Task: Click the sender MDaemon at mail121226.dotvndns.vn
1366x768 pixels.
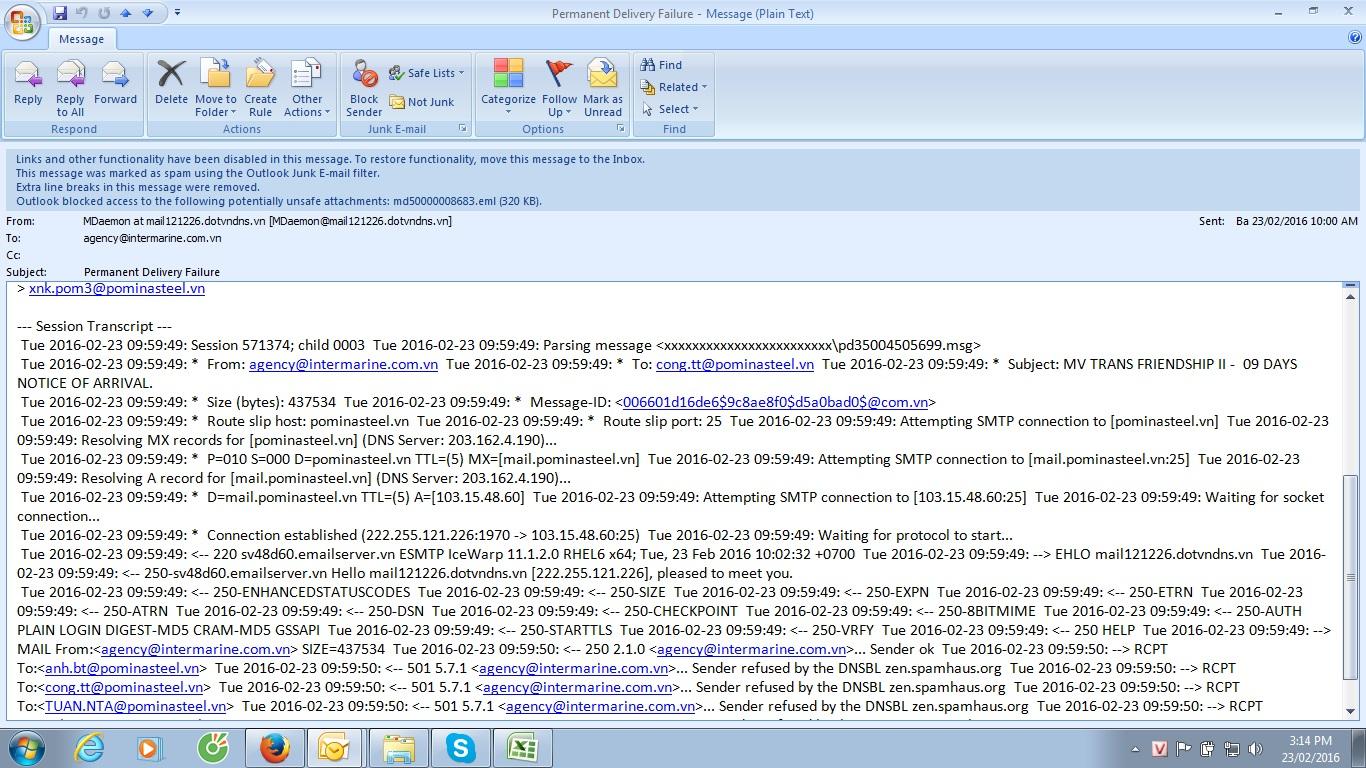Action: point(267,221)
